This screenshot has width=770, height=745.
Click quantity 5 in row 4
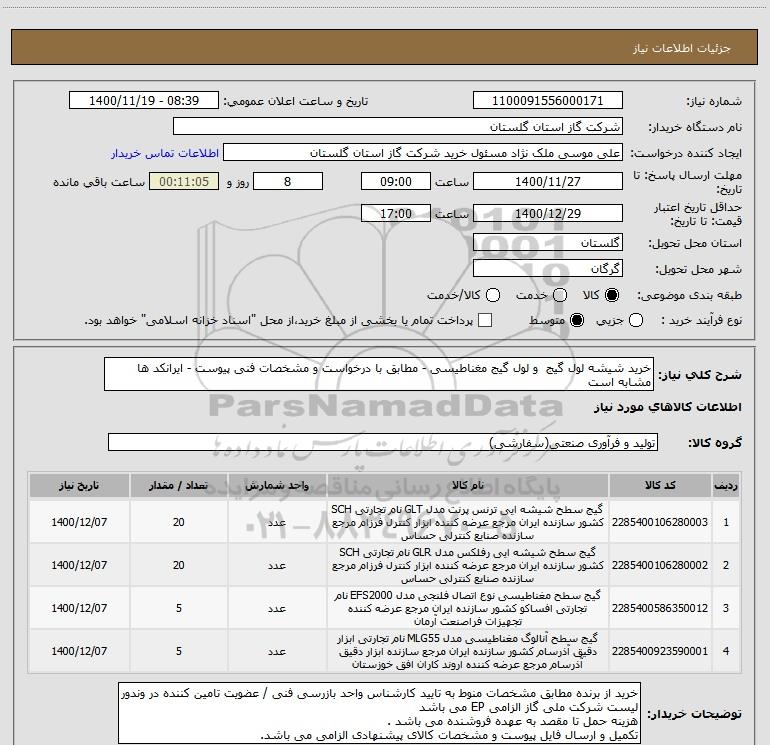tap(179, 651)
